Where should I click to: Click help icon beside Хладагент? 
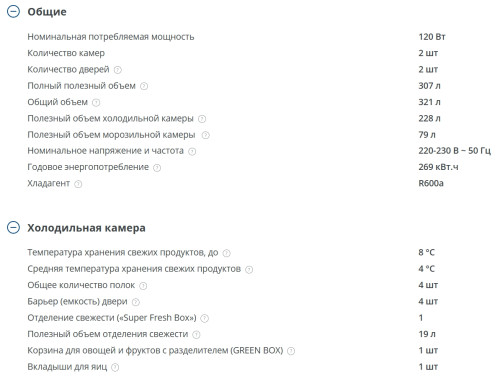click(78, 184)
